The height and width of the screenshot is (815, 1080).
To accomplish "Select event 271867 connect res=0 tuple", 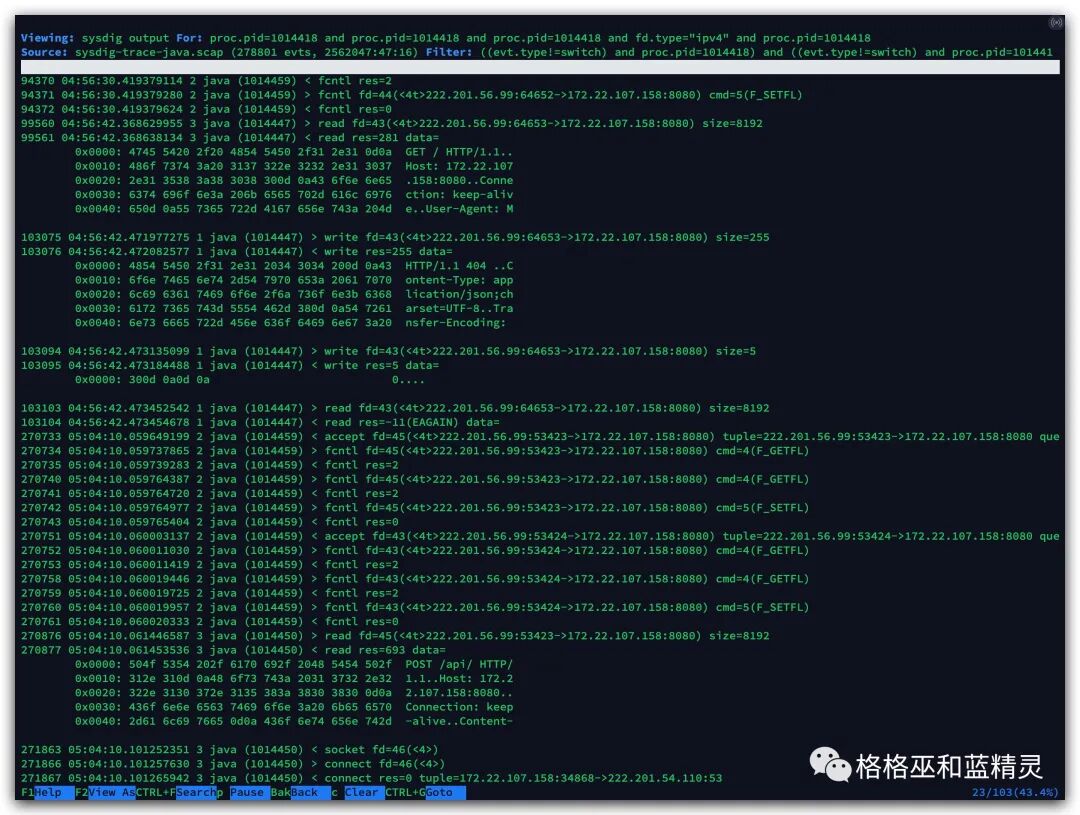I will 371,778.
